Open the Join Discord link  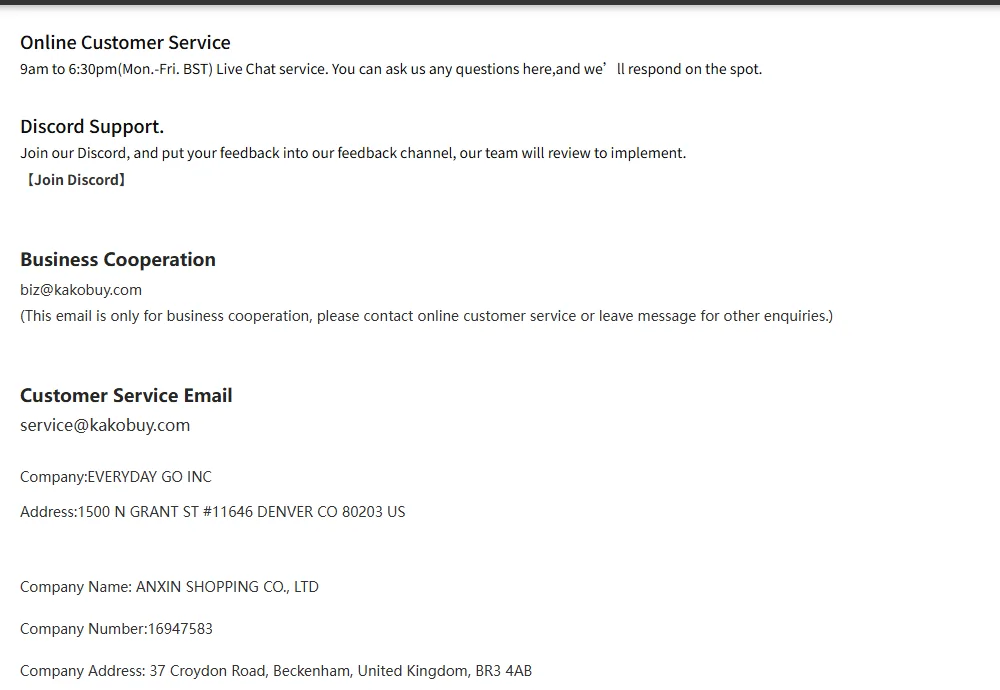coord(76,180)
